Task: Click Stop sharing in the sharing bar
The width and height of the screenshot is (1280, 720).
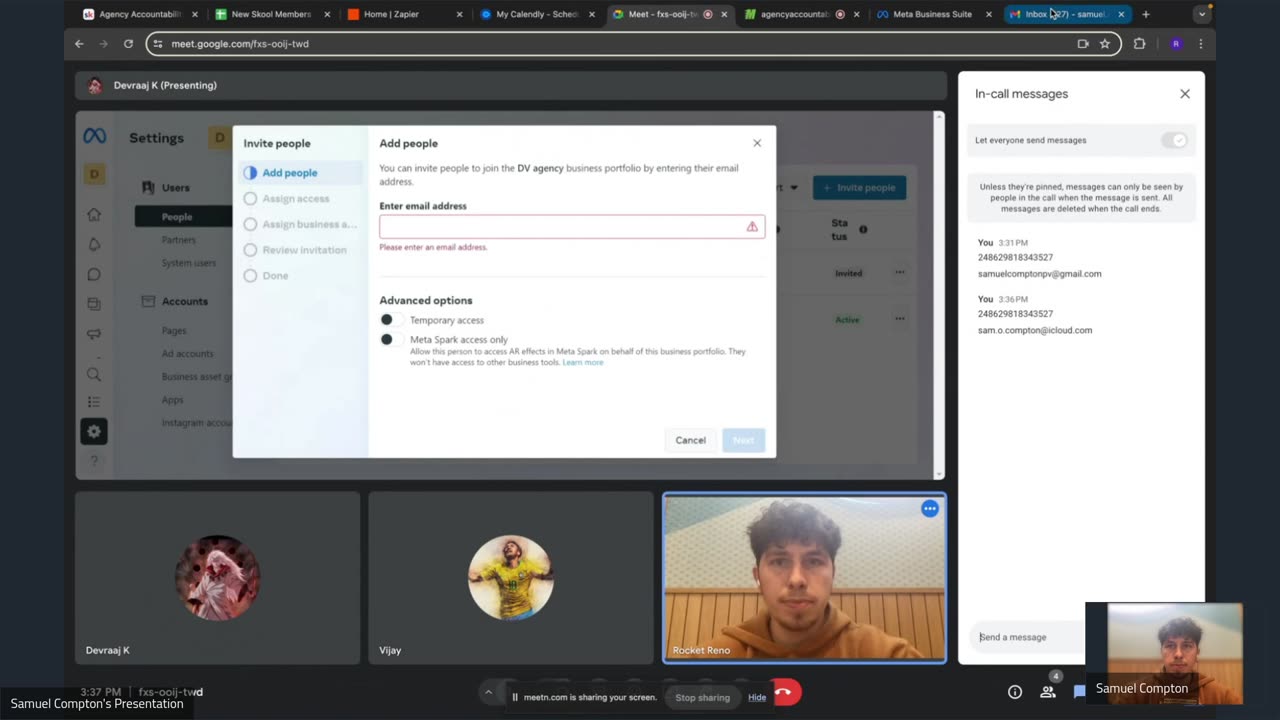Action: [x=702, y=697]
